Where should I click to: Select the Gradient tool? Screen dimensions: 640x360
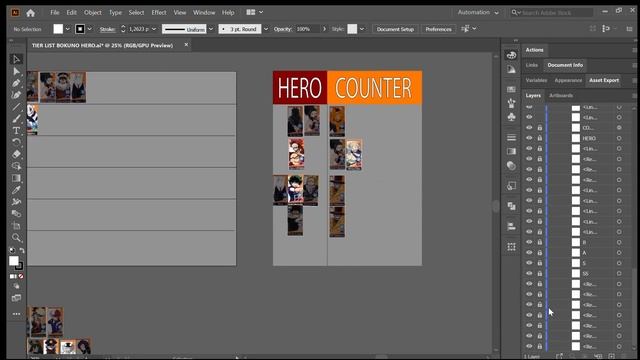coord(16,178)
